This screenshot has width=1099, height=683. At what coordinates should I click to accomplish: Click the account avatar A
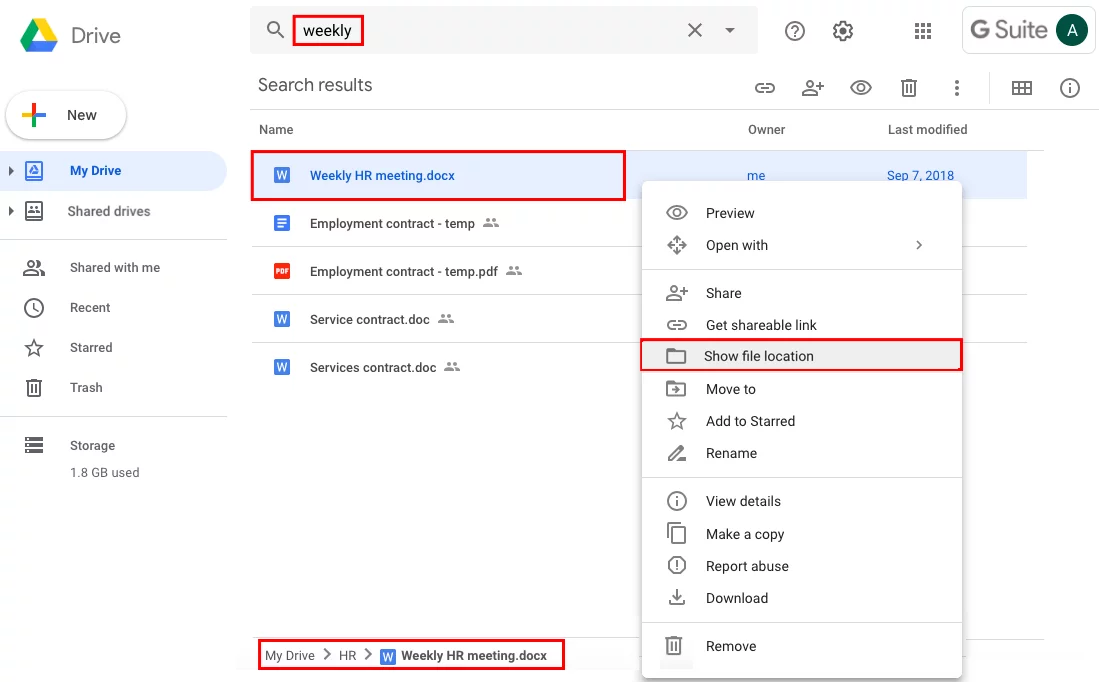[x=1072, y=30]
